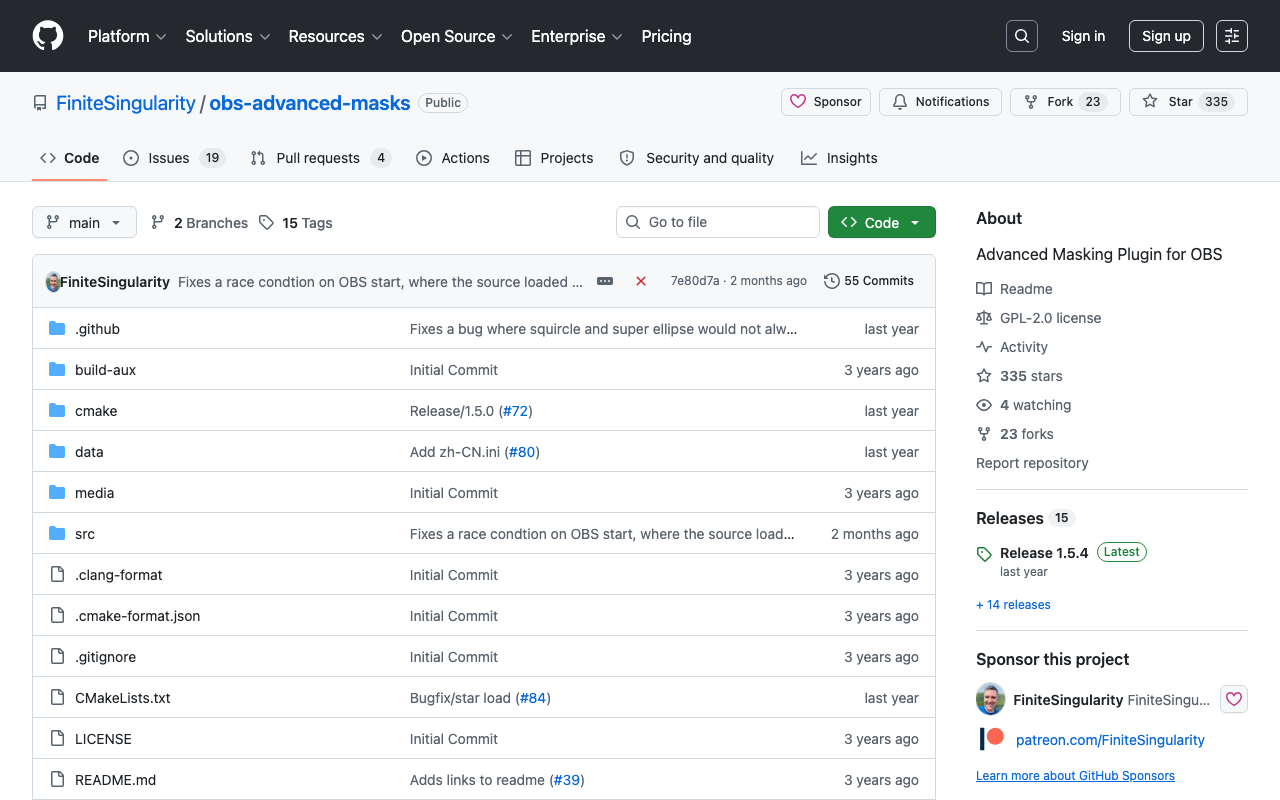Switch to the Actions tab
This screenshot has width=1280, height=800.
(453, 158)
